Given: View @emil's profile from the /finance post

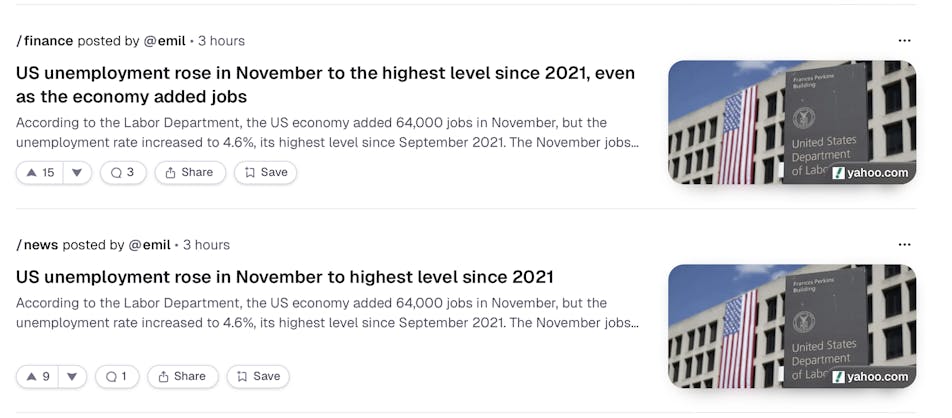Looking at the screenshot, I should [x=164, y=41].
